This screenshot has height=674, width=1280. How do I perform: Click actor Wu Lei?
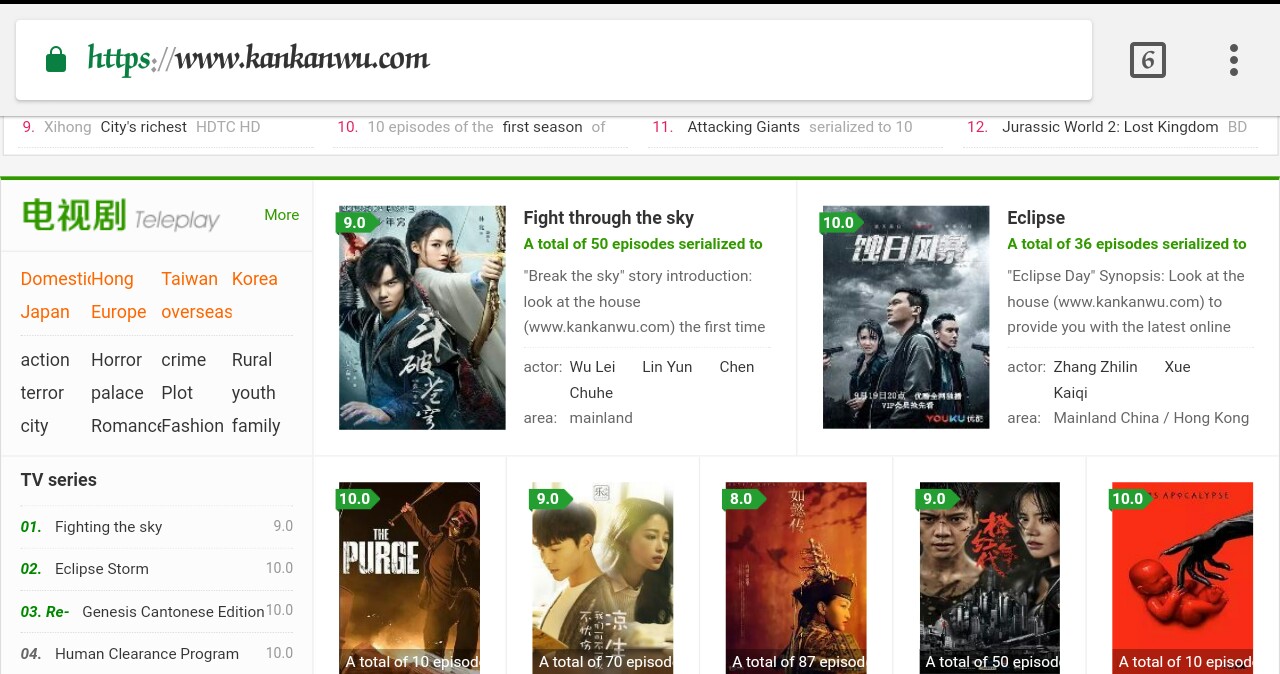pos(592,367)
